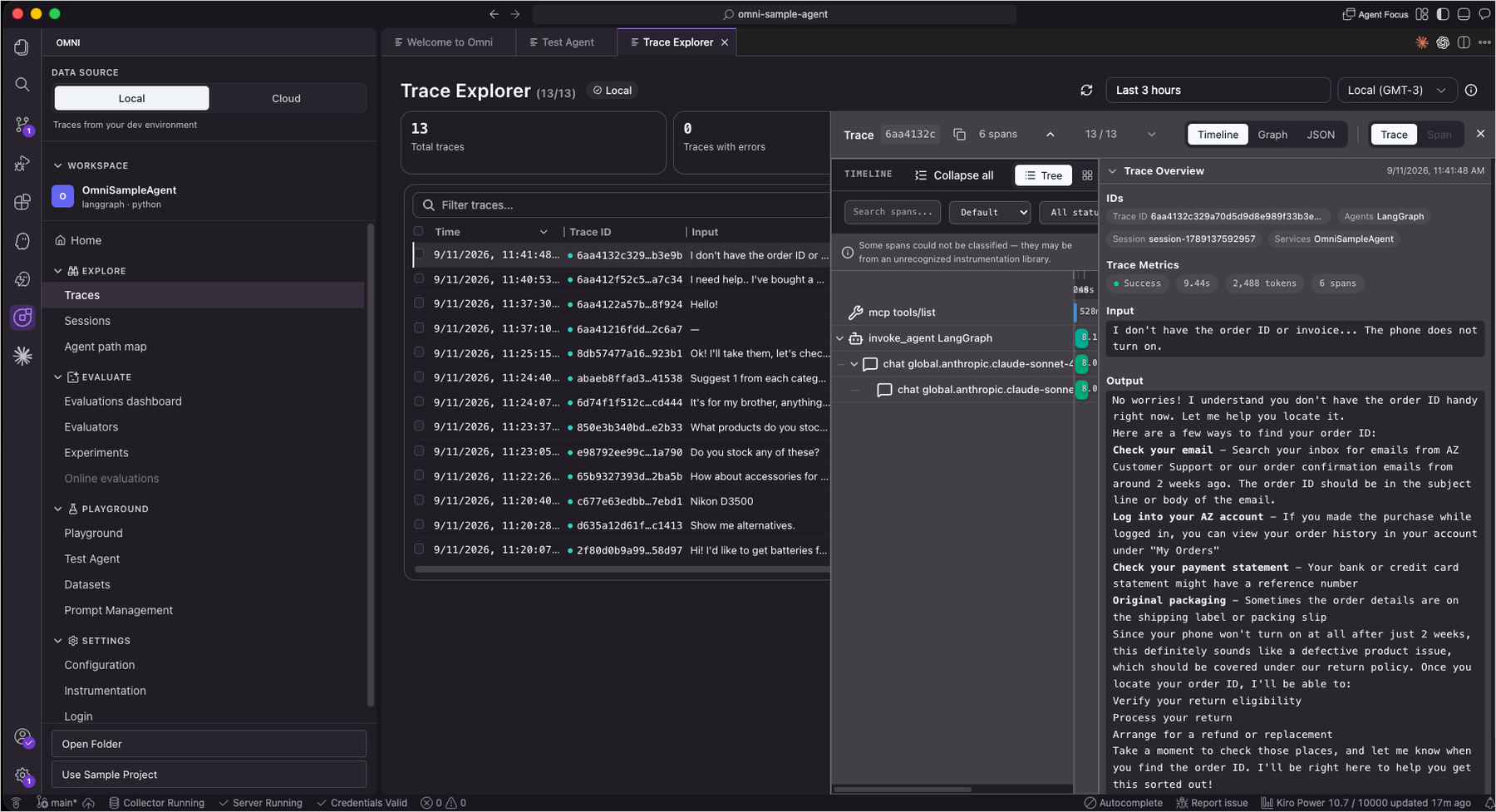Open the Kiro ghost icon panel
Image resolution: width=1496 pixels, height=812 pixels.
point(22,241)
